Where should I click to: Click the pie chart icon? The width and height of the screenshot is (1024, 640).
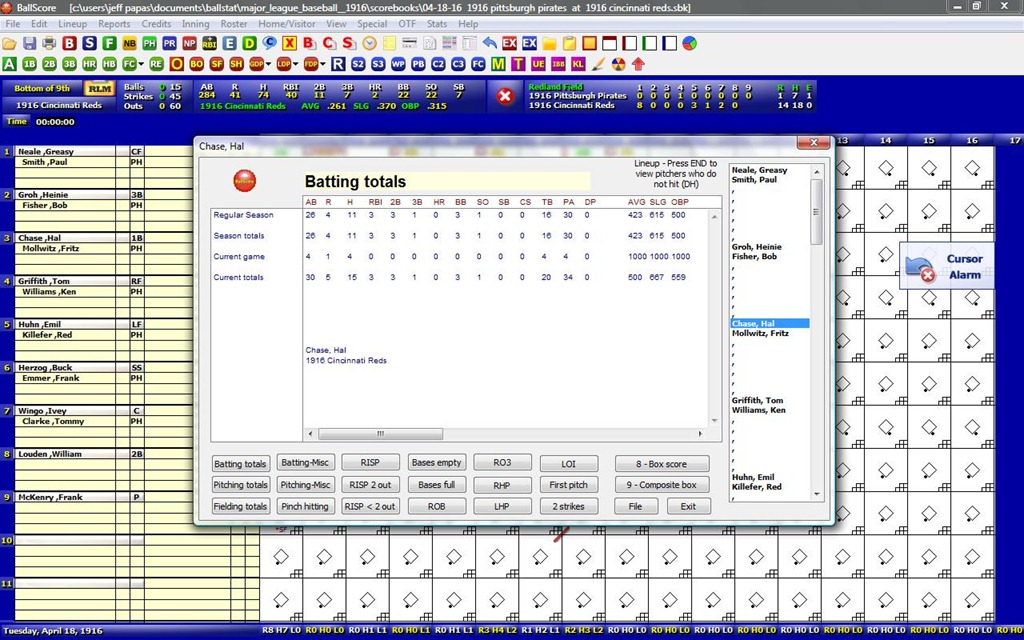(689, 44)
